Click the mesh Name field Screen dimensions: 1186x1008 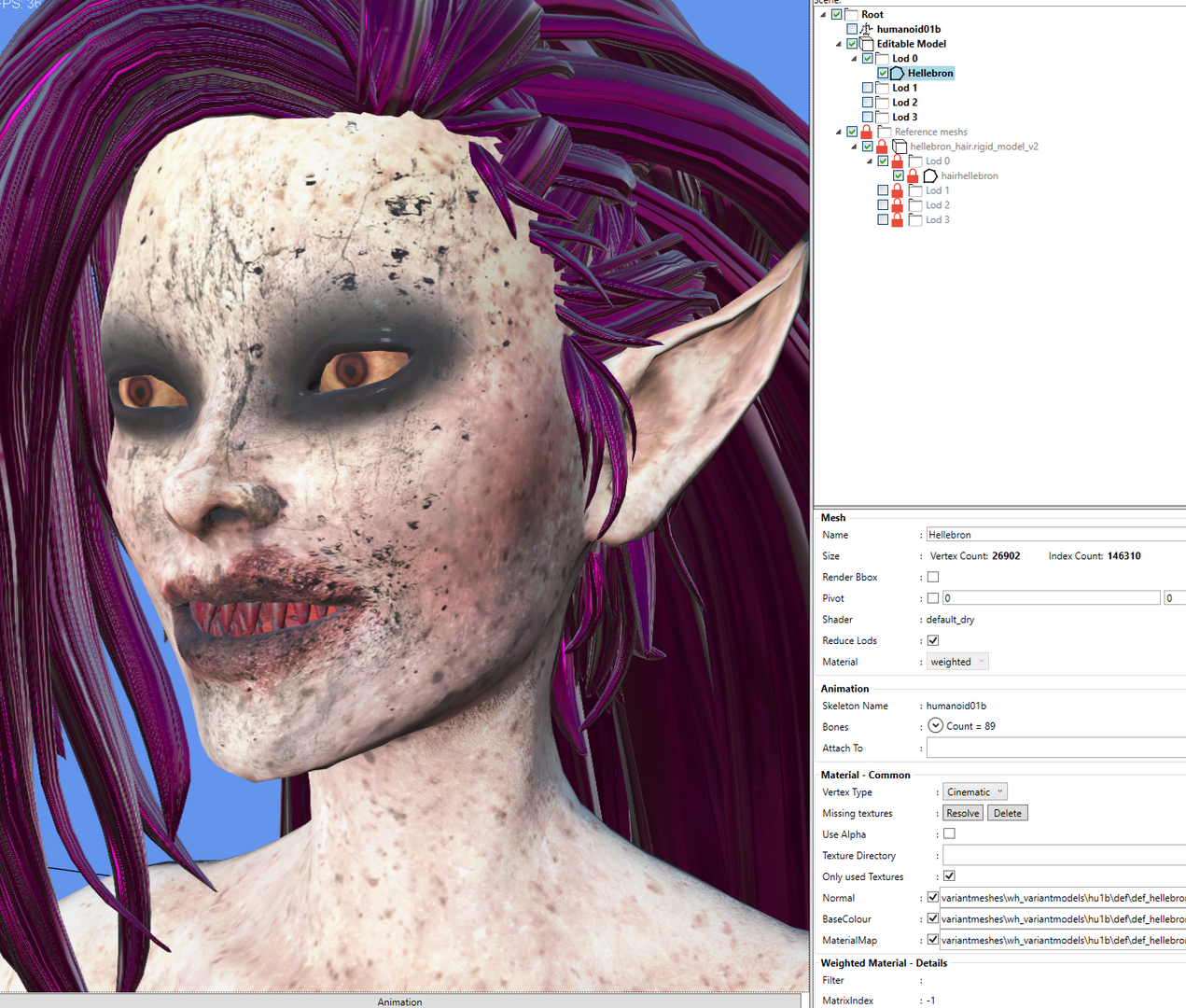coord(1055,535)
